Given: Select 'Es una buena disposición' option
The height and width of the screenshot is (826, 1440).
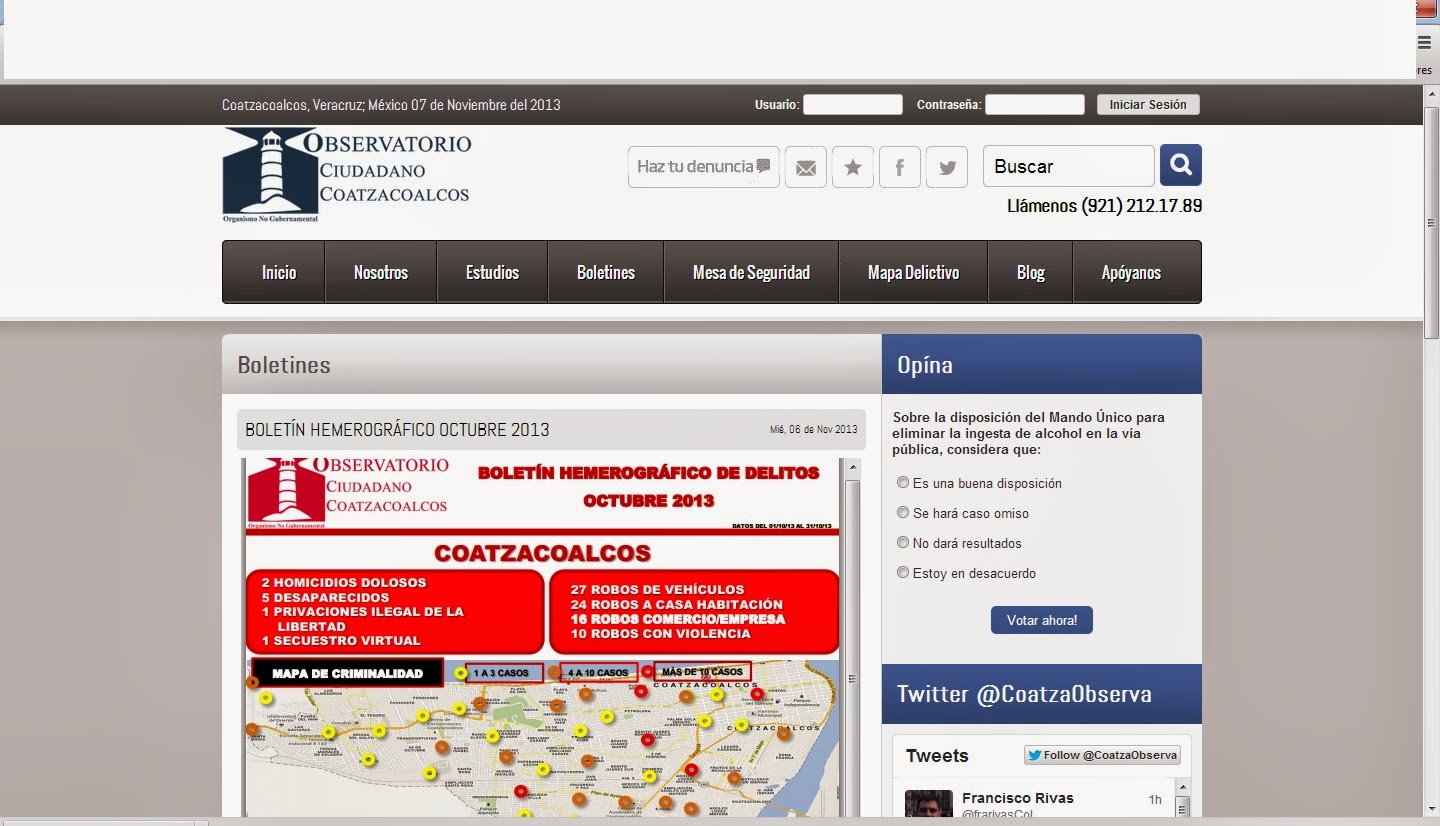Looking at the screenshot, I should pyautogui.click(x=904, y=483).
